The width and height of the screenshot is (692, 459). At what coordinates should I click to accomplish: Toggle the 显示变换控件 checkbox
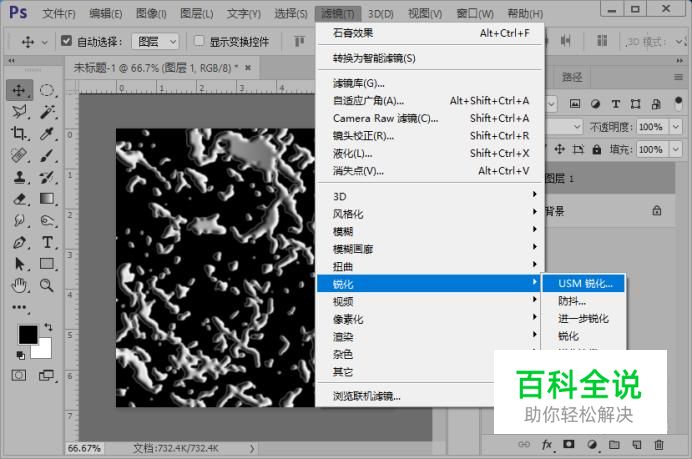point(199,41)
